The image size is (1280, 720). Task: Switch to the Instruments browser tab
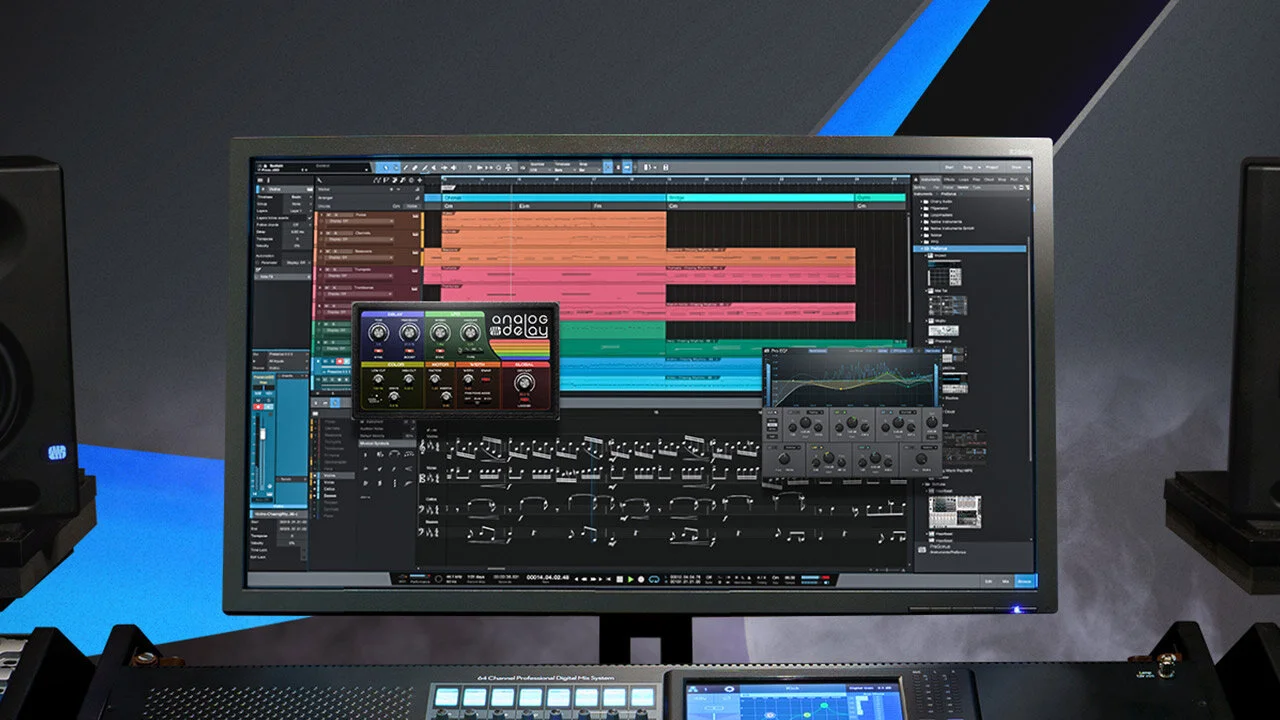tap(931, 180)
